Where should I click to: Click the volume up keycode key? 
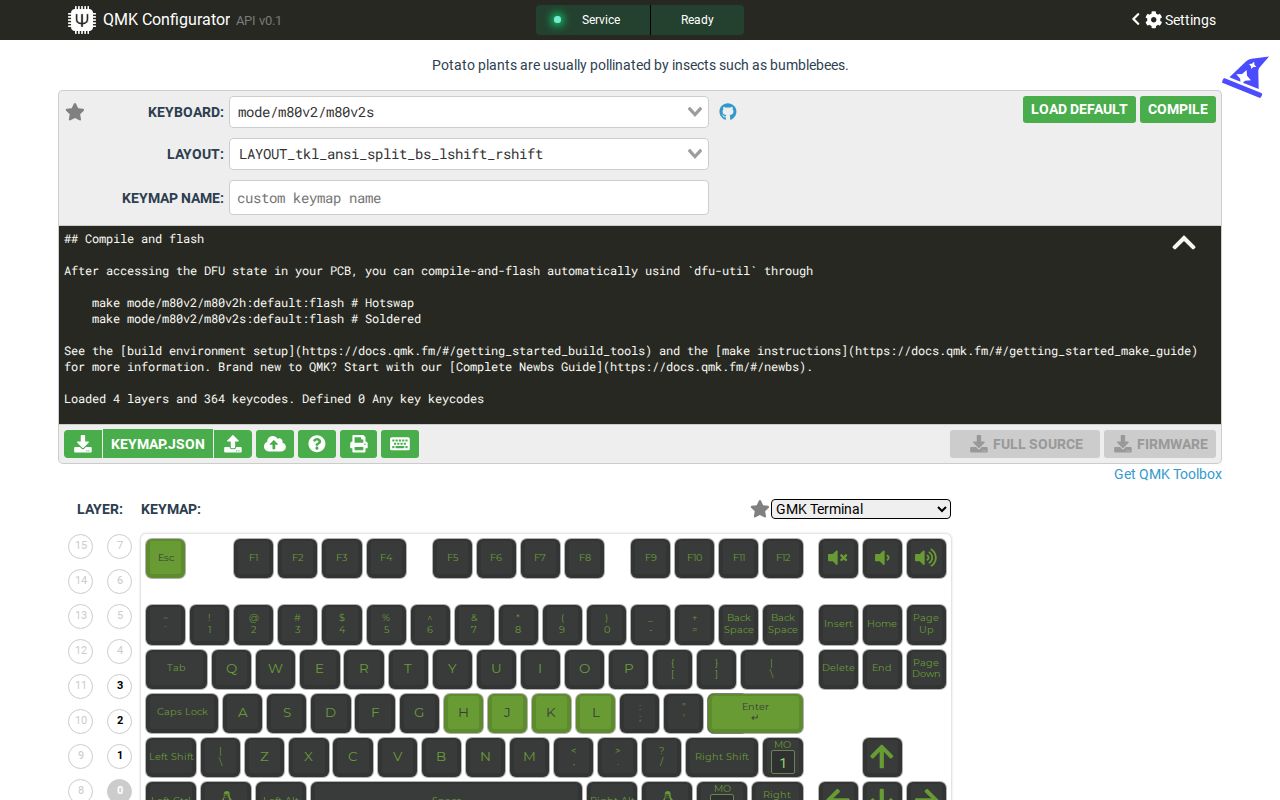(x=926, y=558)
